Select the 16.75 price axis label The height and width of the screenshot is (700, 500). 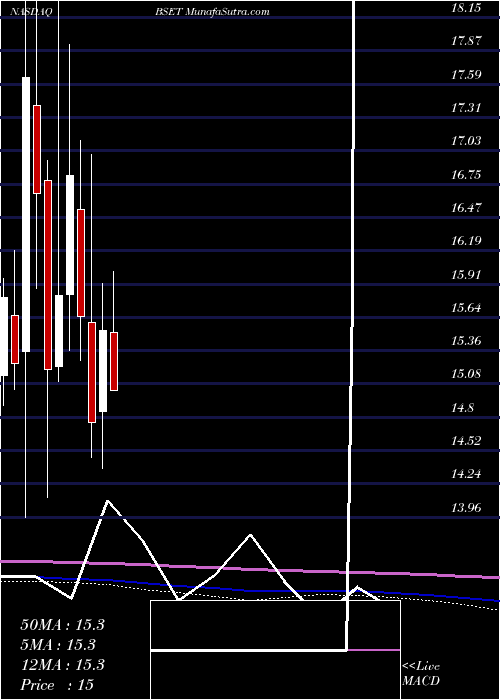pos(466,175)
